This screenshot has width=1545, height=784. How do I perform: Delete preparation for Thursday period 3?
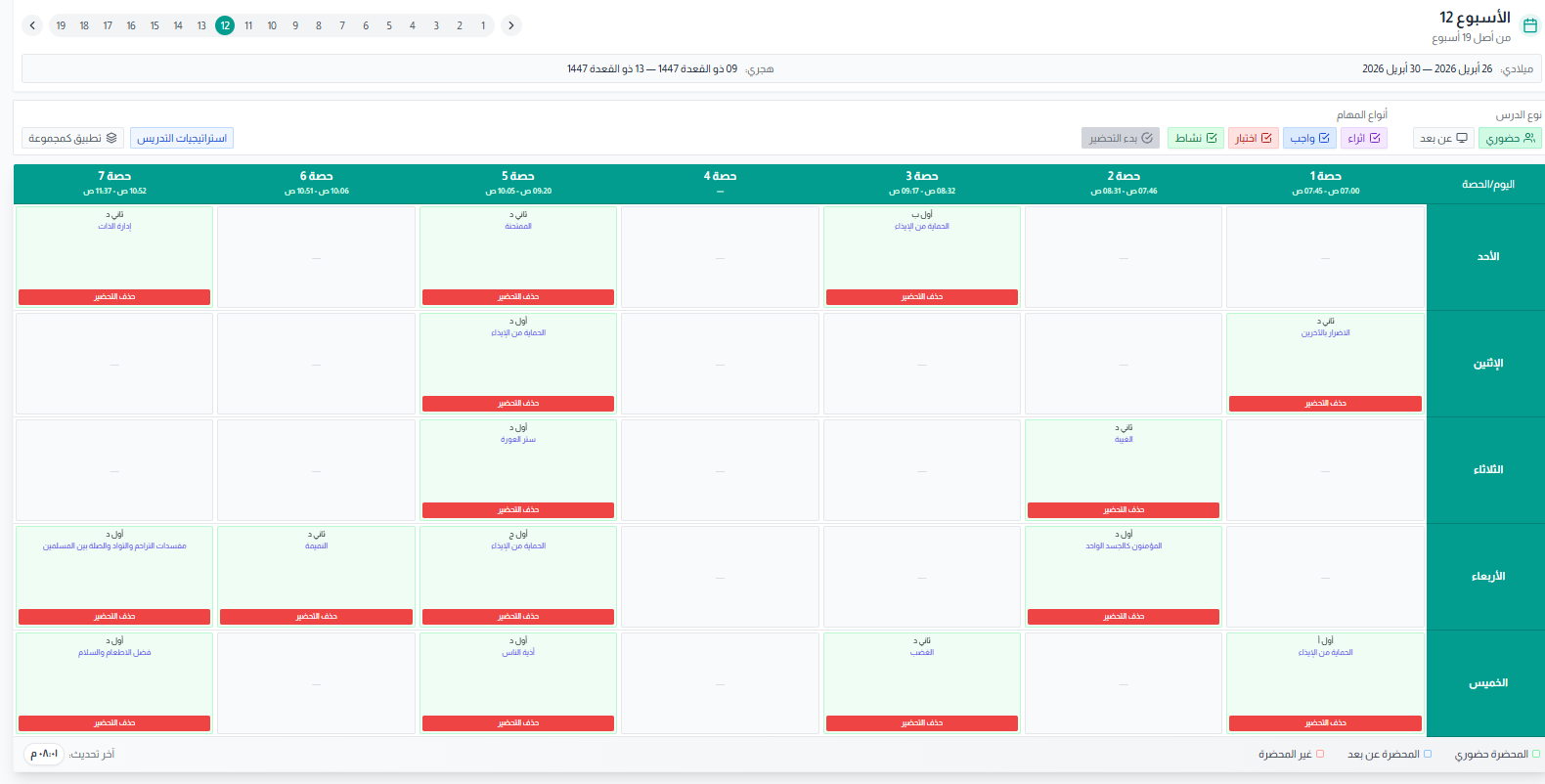[x=922, y=723]
